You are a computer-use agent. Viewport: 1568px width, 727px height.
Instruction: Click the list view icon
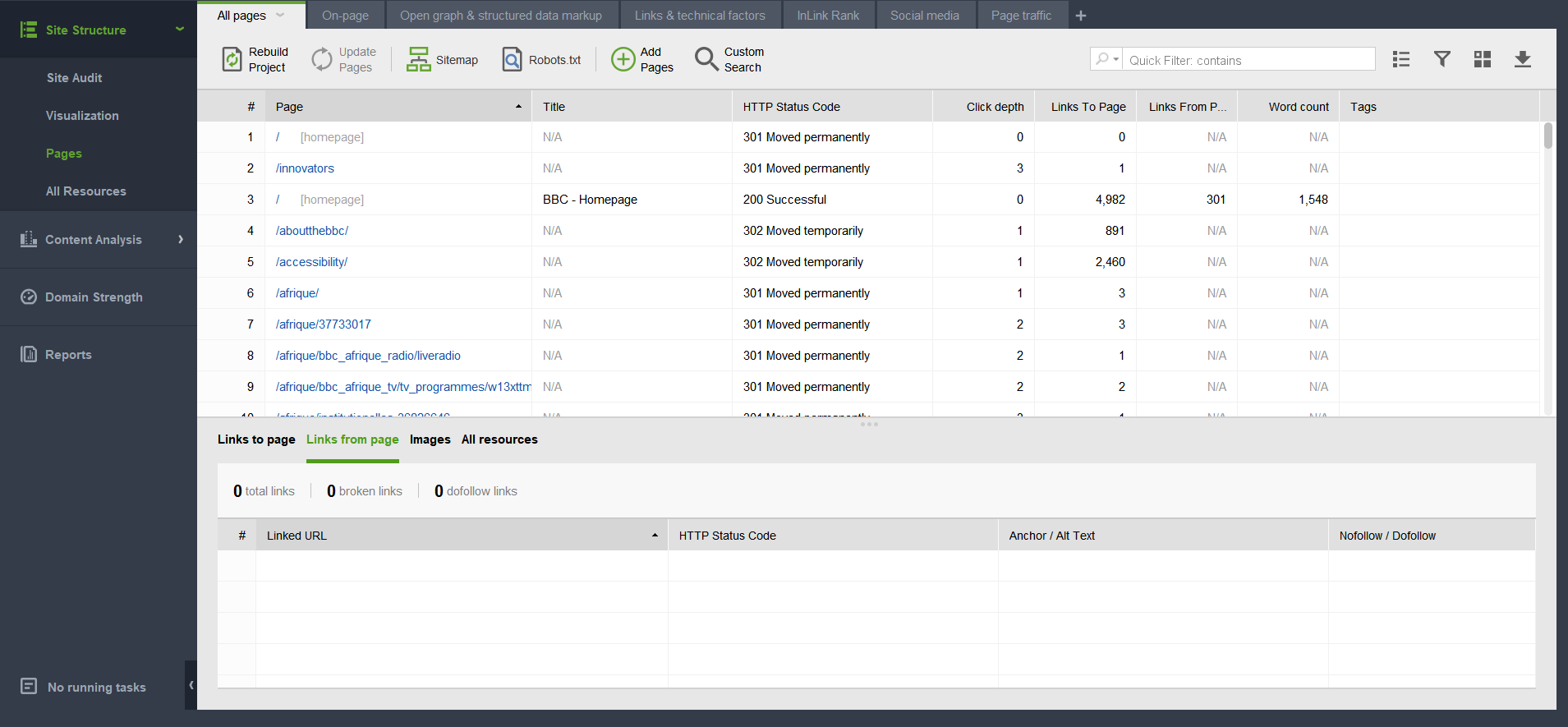point(1401,59)
